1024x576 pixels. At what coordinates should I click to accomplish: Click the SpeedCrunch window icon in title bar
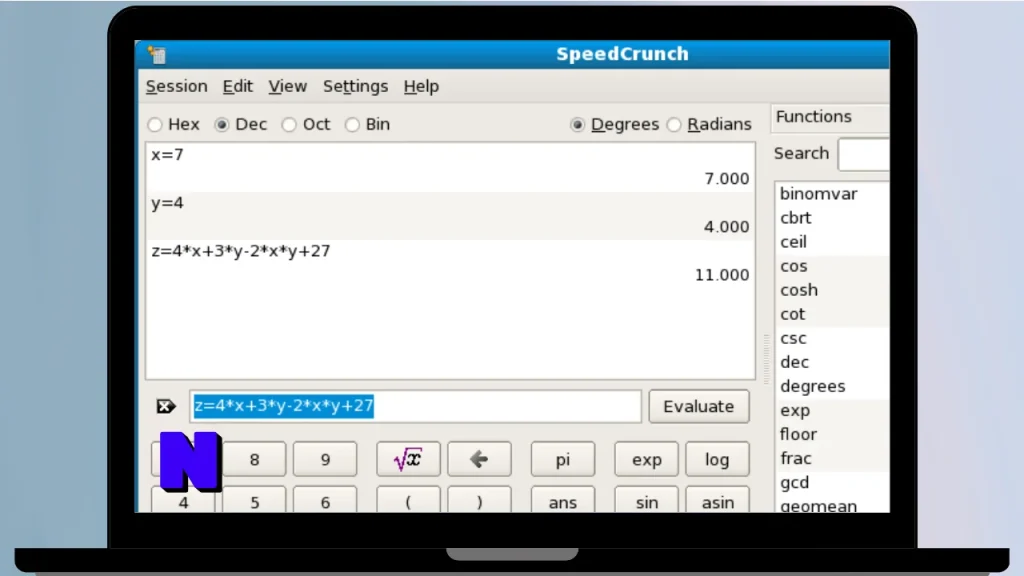click(x=157, y=55)
